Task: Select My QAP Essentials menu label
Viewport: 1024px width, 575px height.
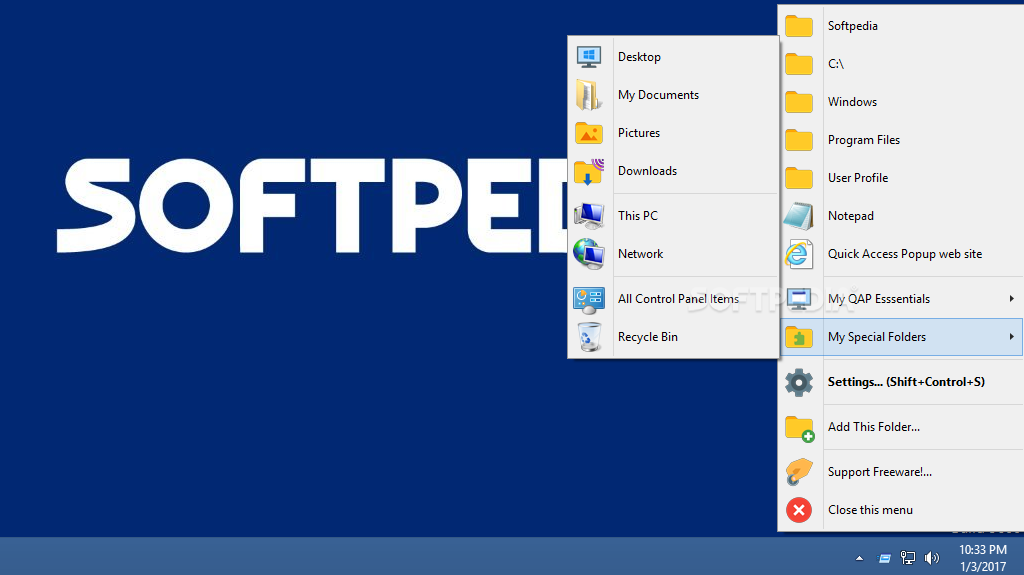Action: tap(878, 299)
